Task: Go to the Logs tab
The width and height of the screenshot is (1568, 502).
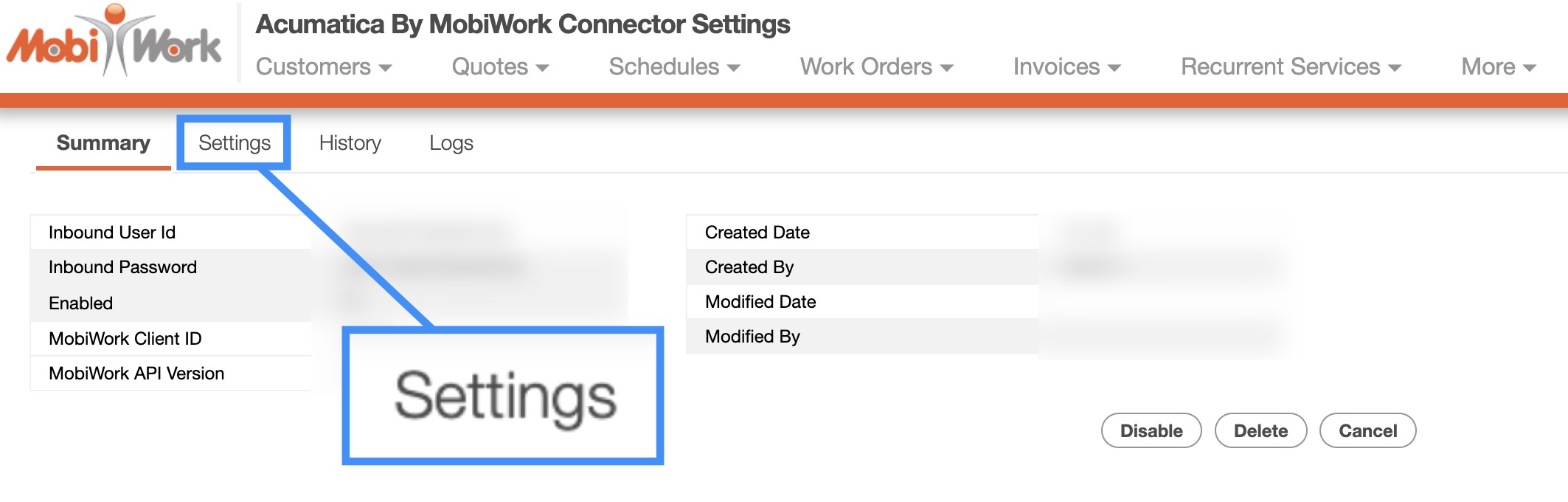Action: click(451, 143)
